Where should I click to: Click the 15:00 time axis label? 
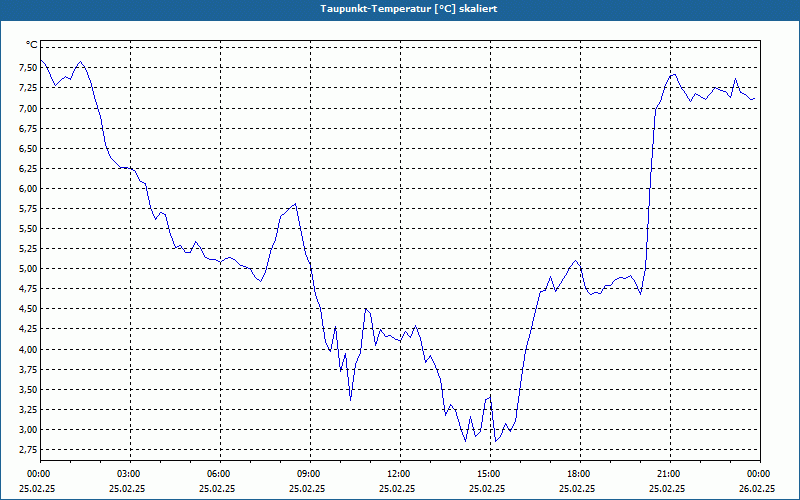pos(490,474)
